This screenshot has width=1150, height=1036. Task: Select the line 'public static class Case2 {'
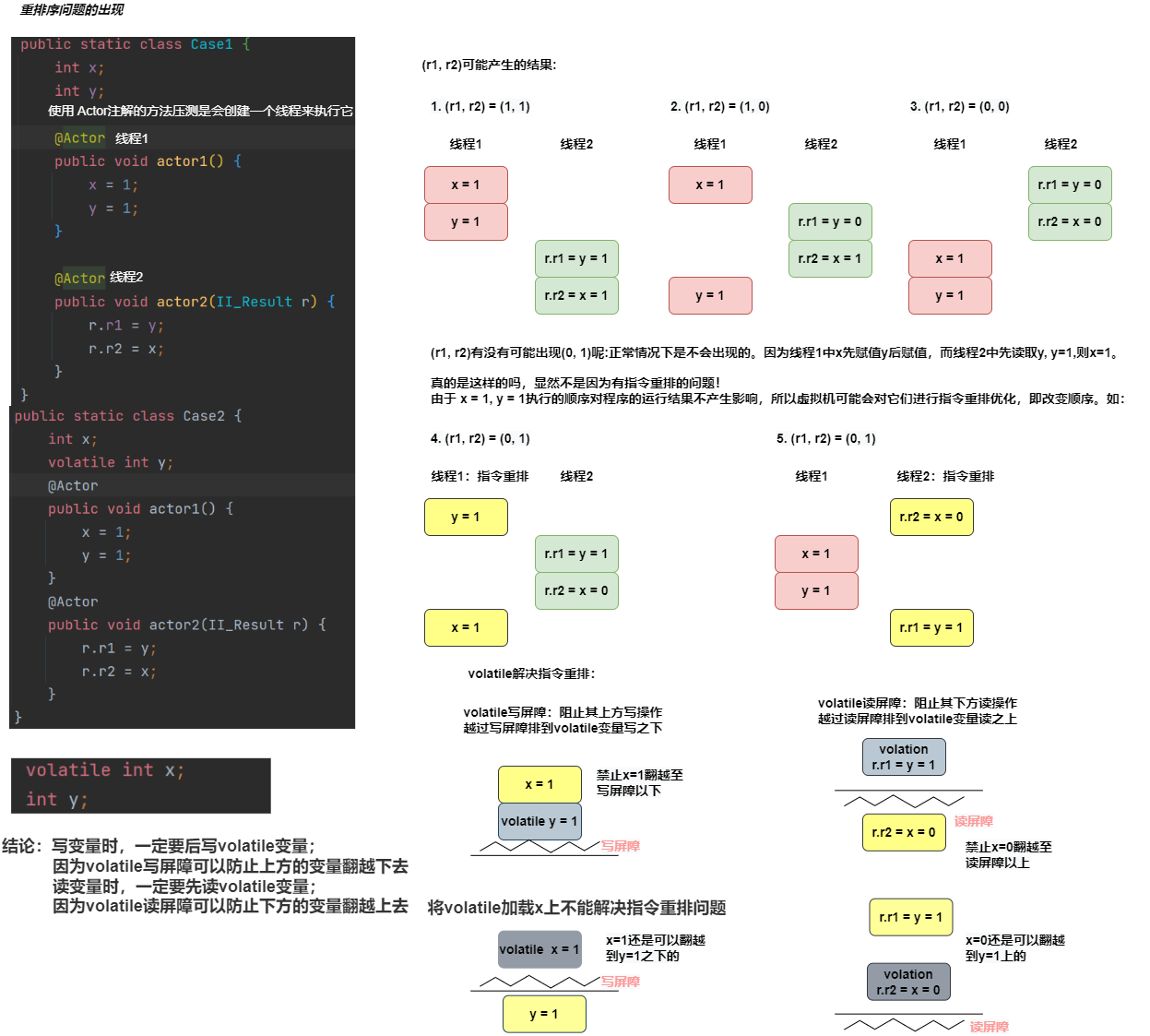pos(128,416)
